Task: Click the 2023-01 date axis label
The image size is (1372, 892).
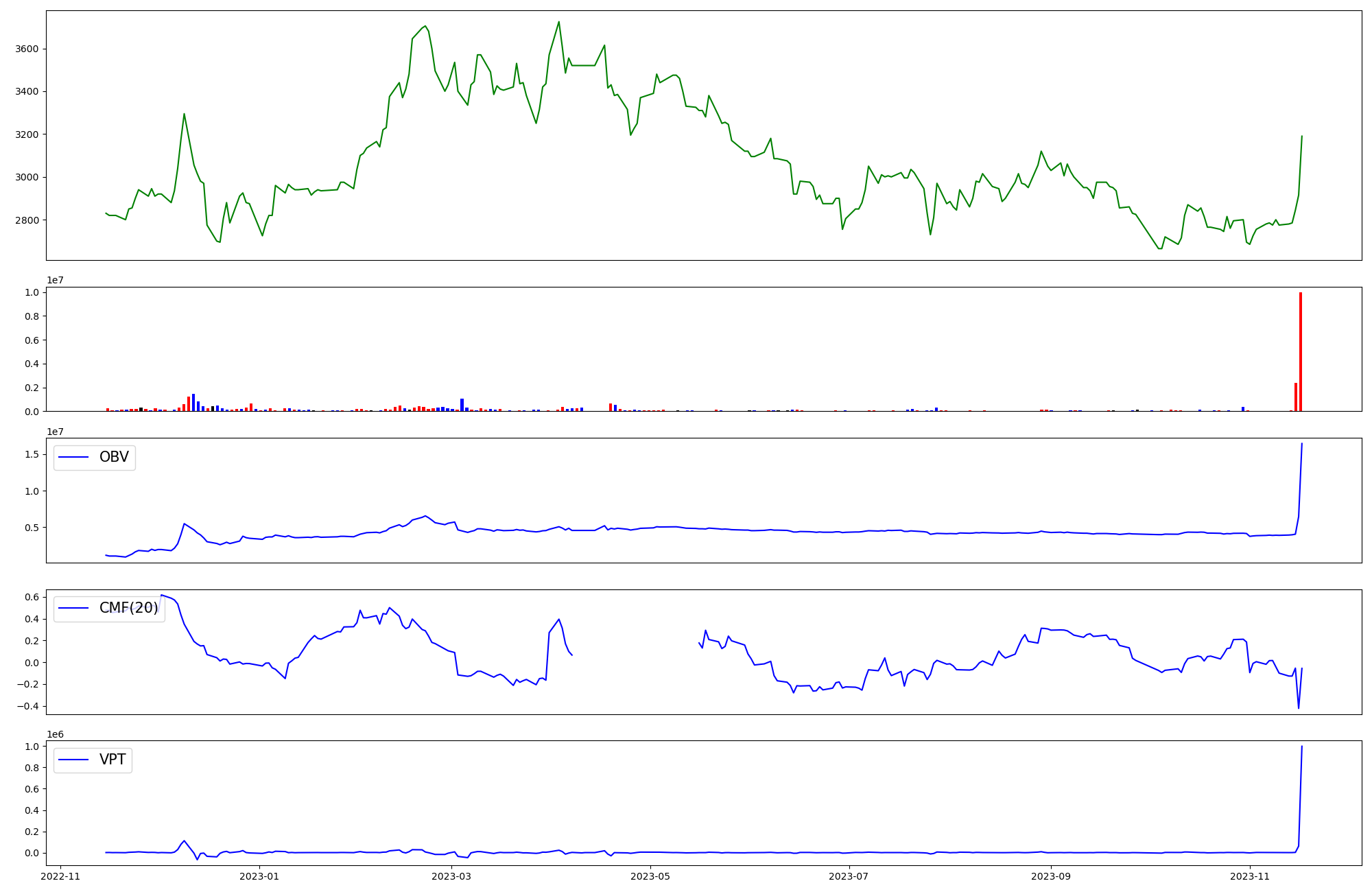Action: pos(259,876)
